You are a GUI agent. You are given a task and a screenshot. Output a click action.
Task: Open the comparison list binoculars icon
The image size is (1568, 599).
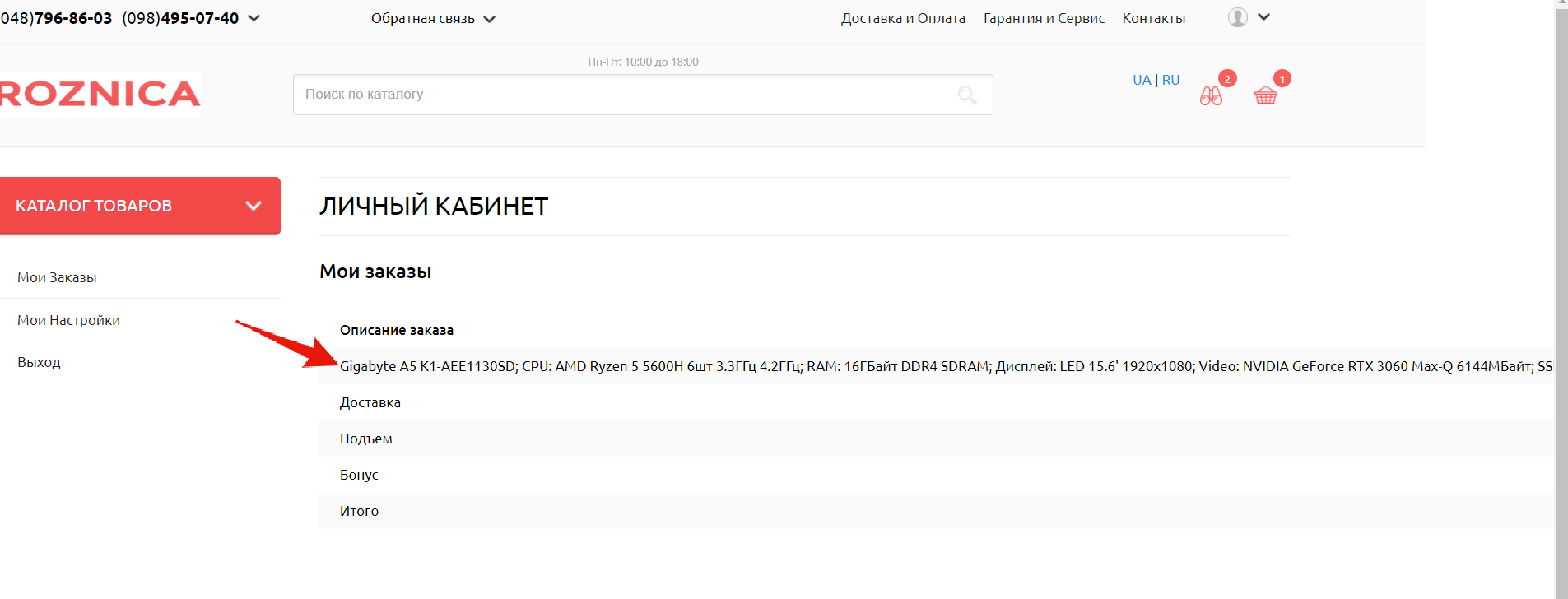(1211, 95)
